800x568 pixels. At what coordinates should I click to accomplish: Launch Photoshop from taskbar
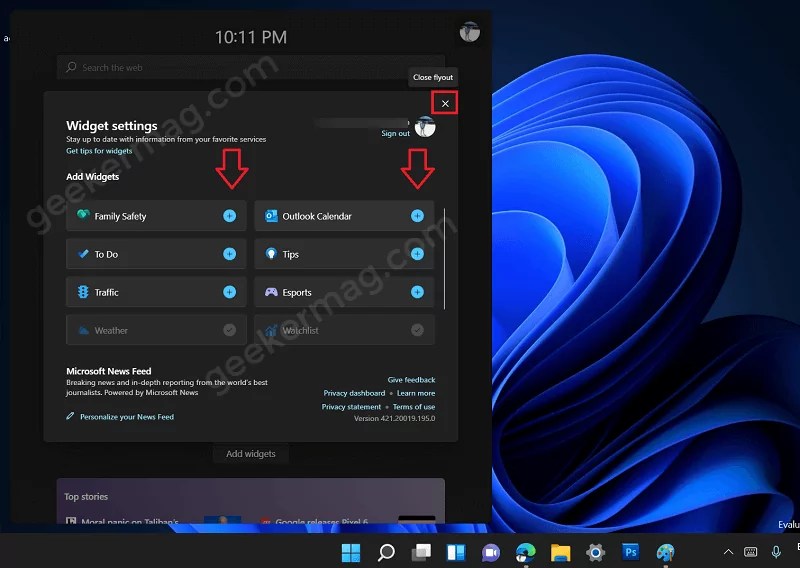coord(631,552)
